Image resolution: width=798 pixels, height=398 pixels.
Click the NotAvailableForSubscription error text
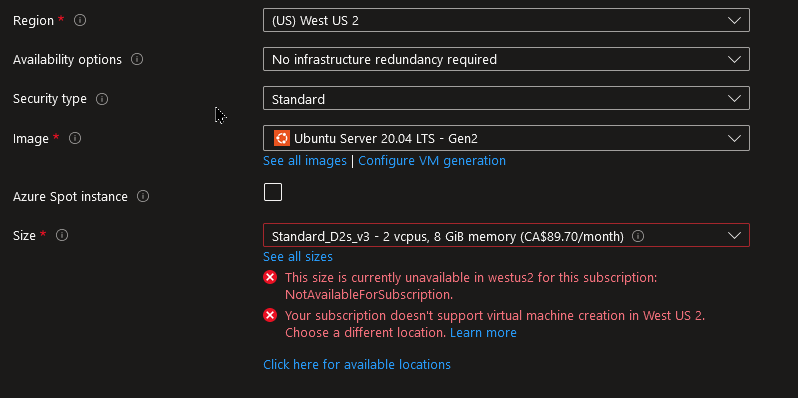(471, 286)
